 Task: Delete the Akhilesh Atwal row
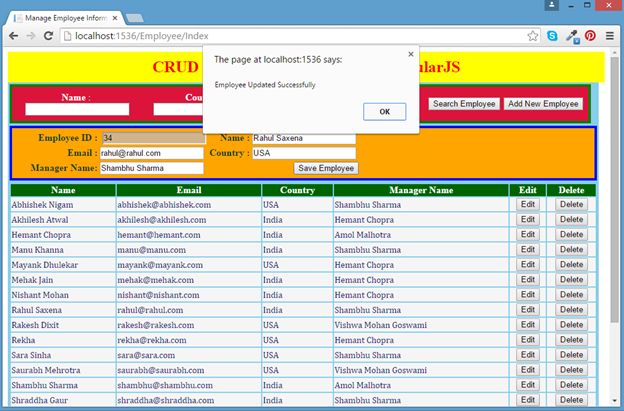[x=571, y=220]
